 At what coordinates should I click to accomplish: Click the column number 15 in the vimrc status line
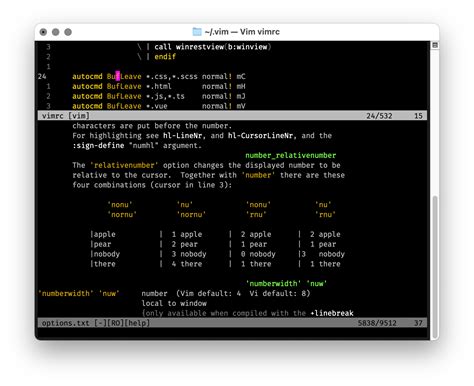coord(418,116)
